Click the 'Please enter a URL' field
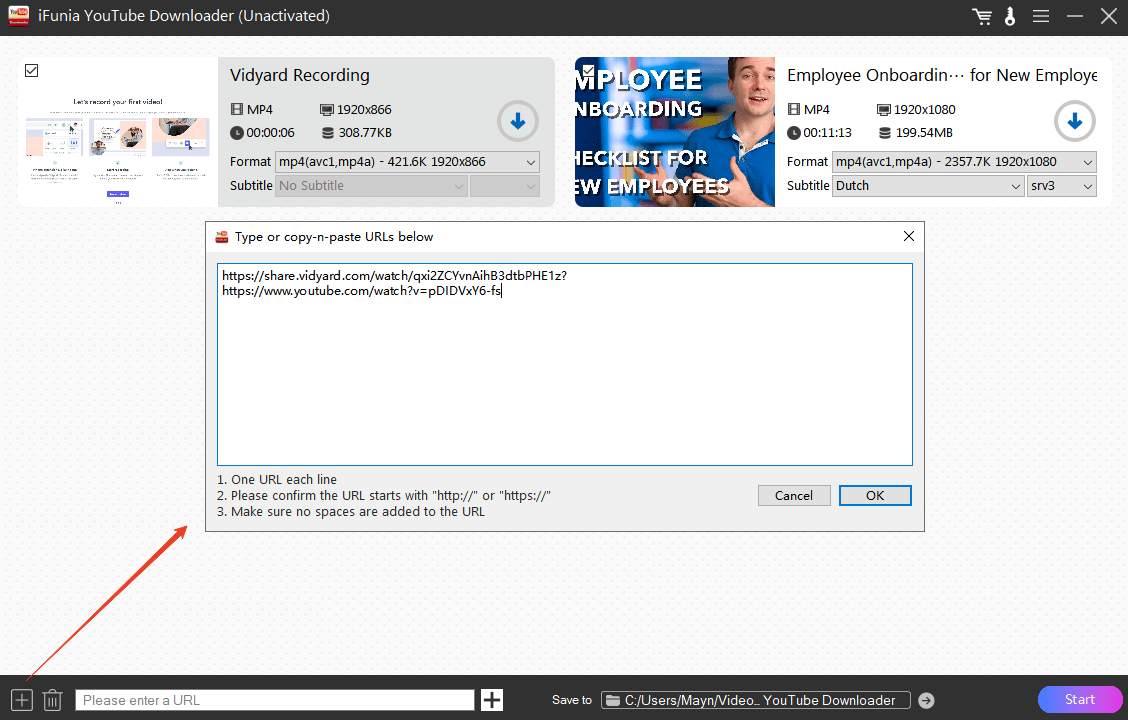Viewport: 1128px width, 720px height. point(275,700)
